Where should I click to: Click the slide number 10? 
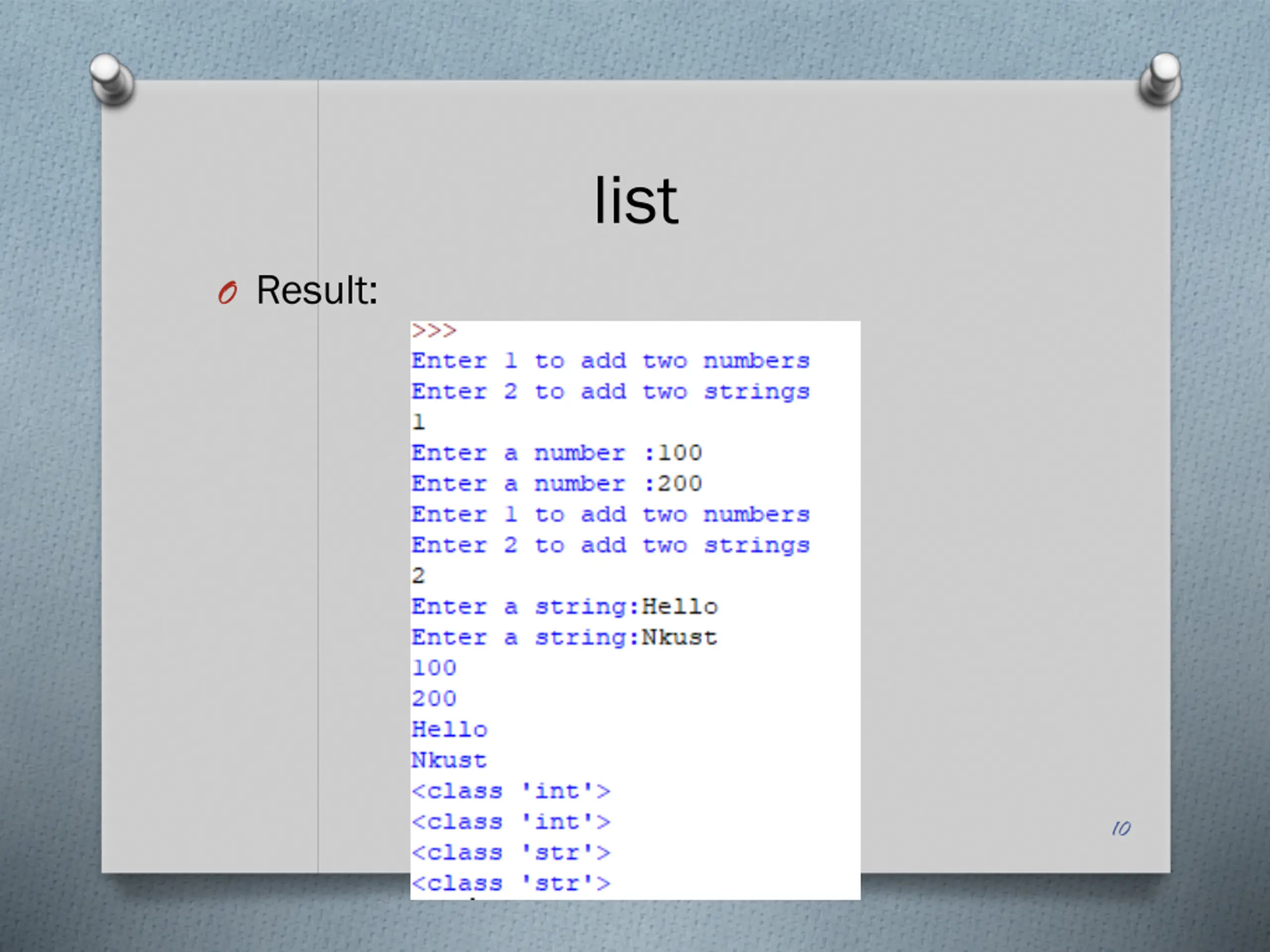click(x=1121, y=828)
